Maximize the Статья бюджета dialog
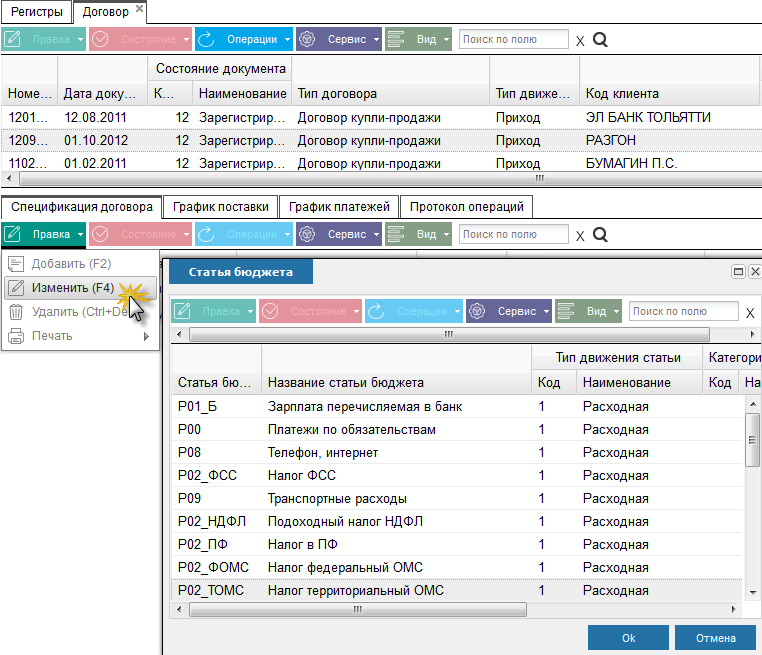 tap(738, 272)
